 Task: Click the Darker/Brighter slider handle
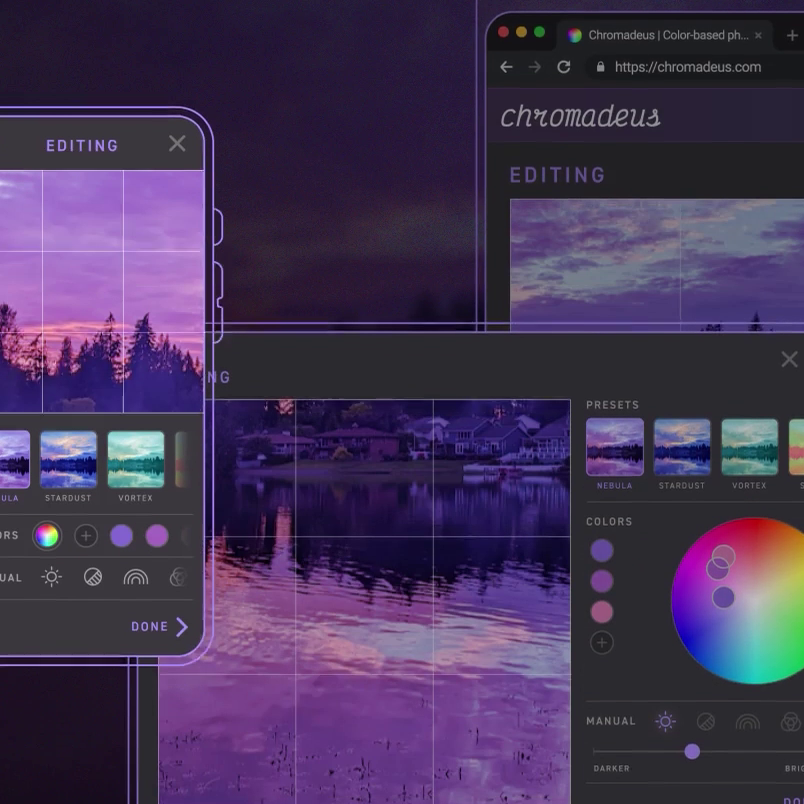[x=692, y=751]
